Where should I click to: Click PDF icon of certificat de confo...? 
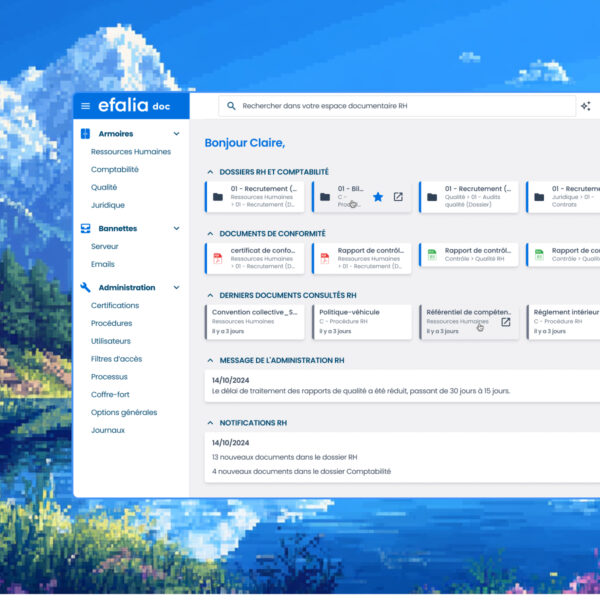[218, 258]
